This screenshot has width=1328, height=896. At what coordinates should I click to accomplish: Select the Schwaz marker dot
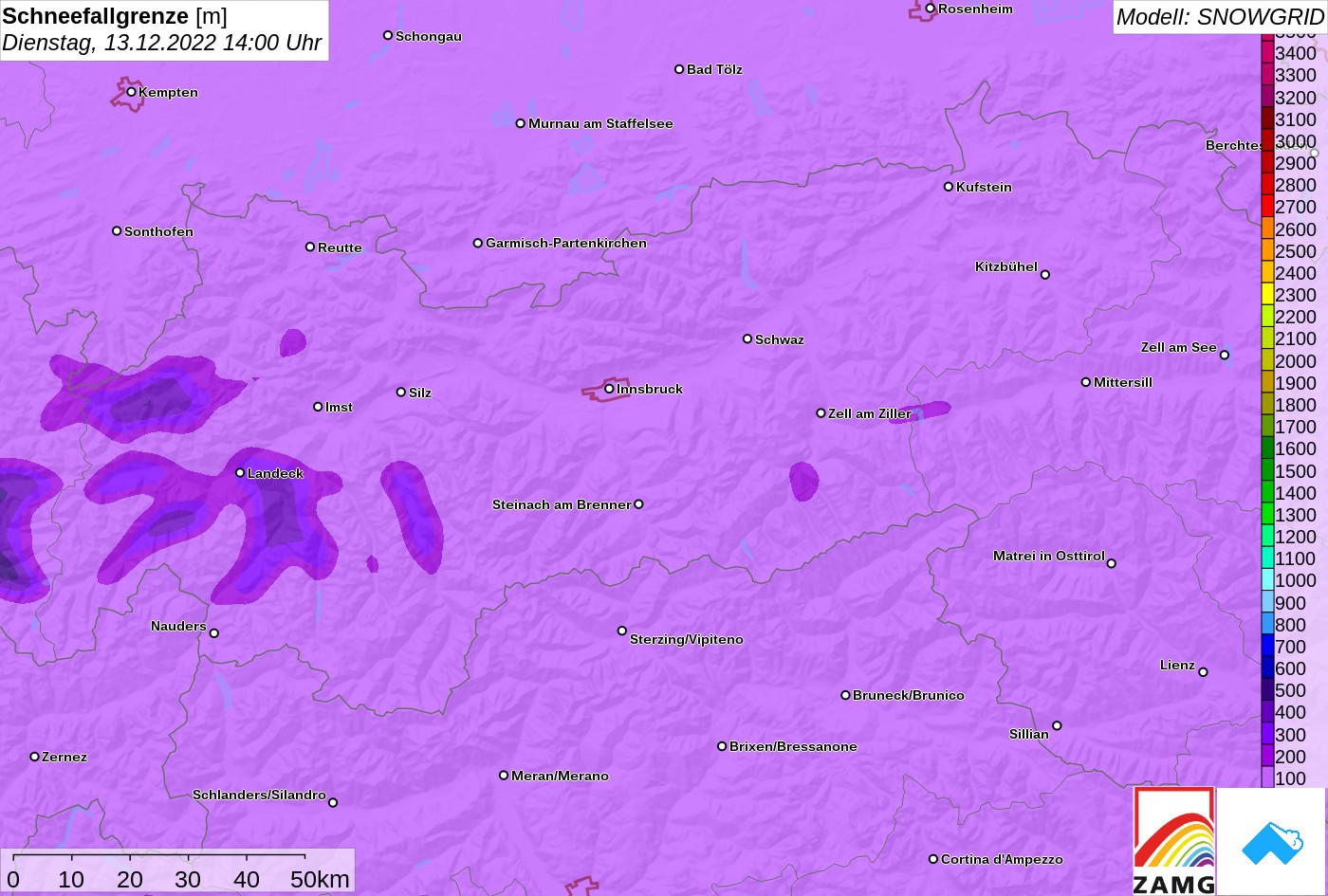747,338
